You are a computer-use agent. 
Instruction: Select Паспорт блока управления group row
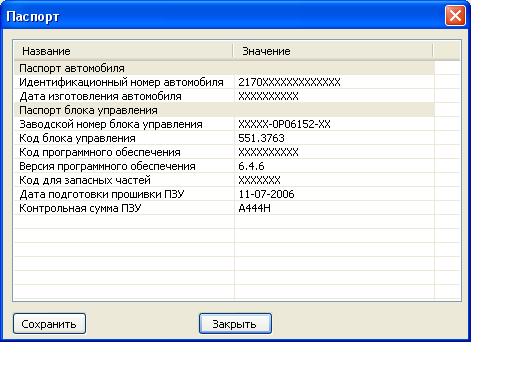224,110
